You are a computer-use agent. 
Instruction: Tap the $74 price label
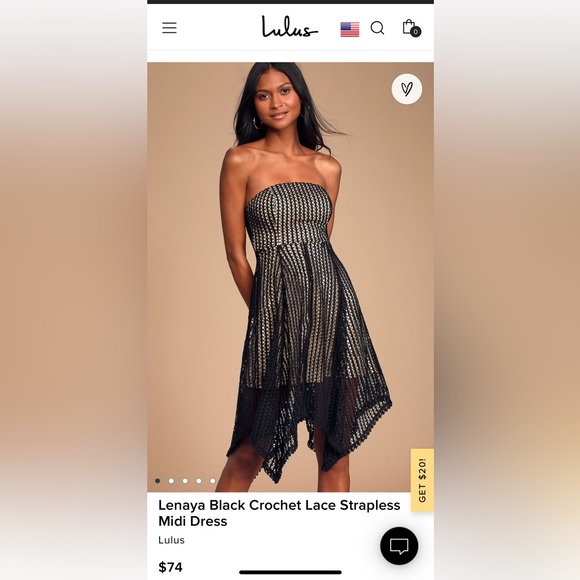click(x=170, y=567)
